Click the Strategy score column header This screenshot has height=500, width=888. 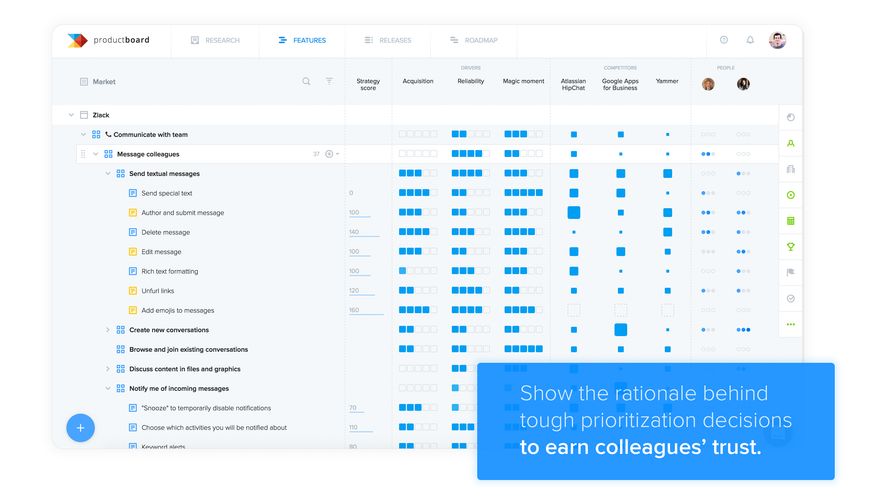click(368, 84)
